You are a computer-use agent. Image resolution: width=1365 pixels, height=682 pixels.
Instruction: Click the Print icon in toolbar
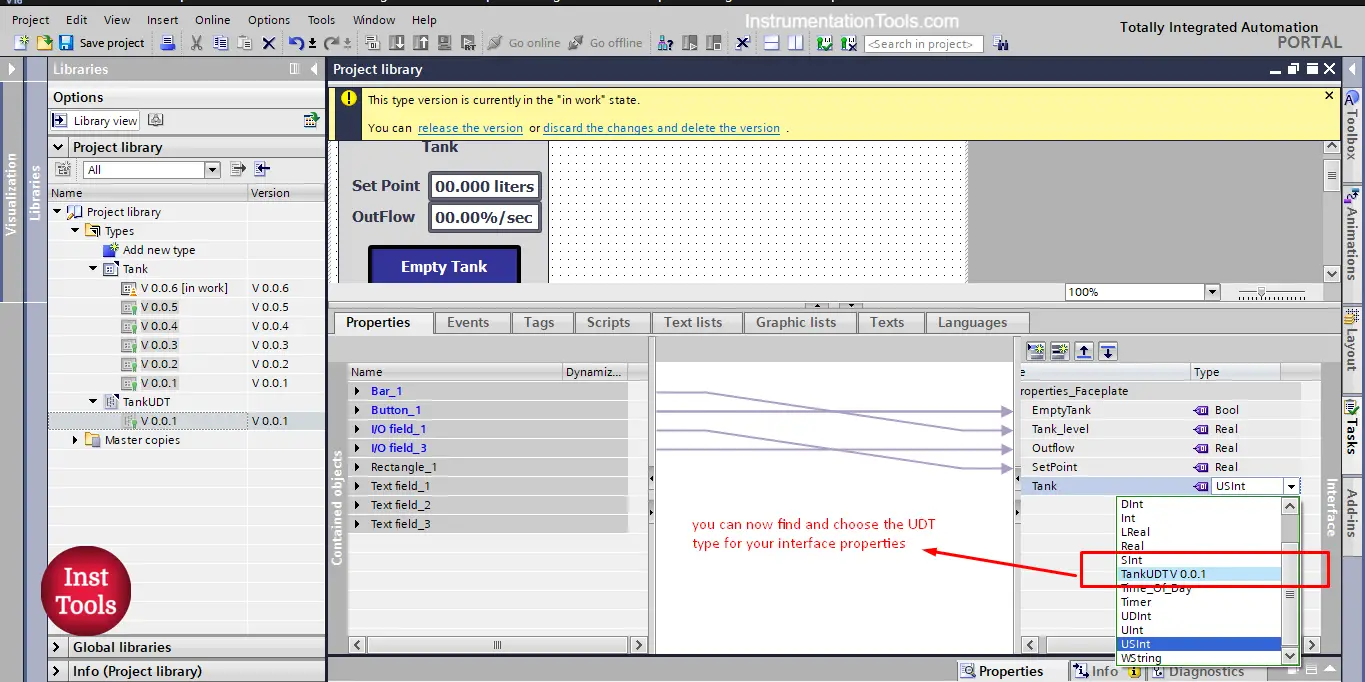(x=168, y=43)
